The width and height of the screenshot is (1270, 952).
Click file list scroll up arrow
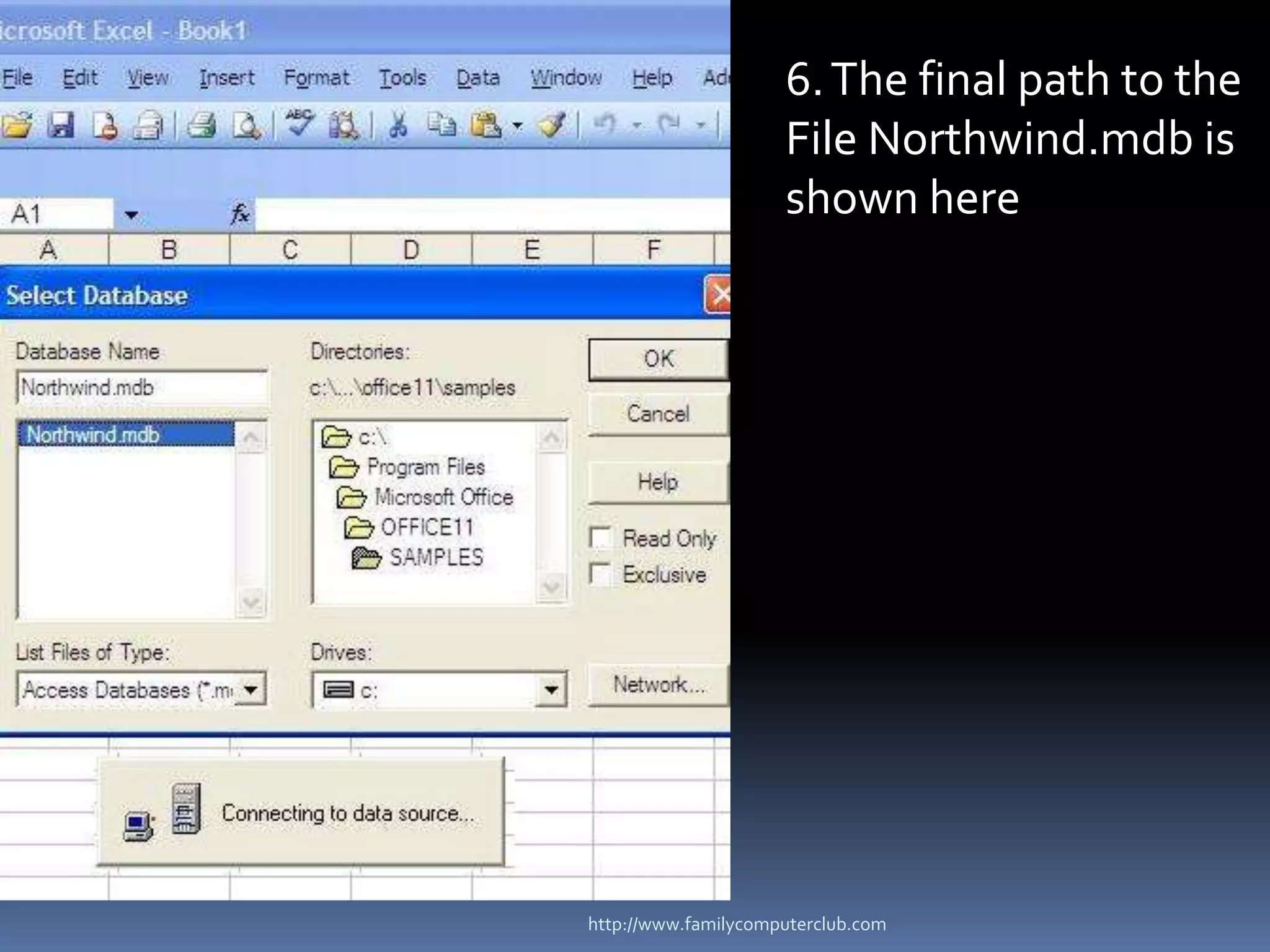pyautogui.click(x=251, y=438)
